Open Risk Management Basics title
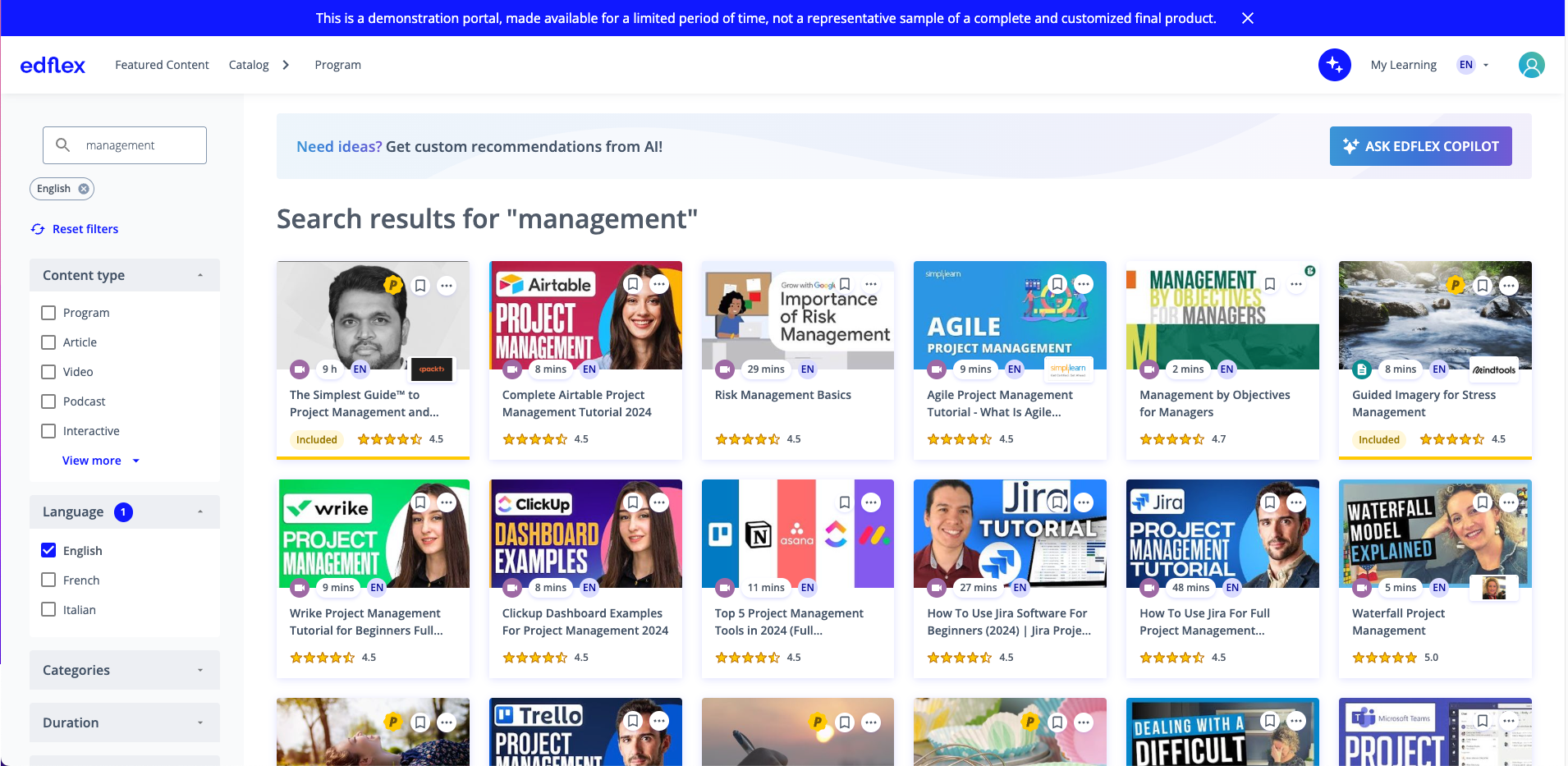The width and height of the screenshot is (1568, 766). tap(782, 395)
